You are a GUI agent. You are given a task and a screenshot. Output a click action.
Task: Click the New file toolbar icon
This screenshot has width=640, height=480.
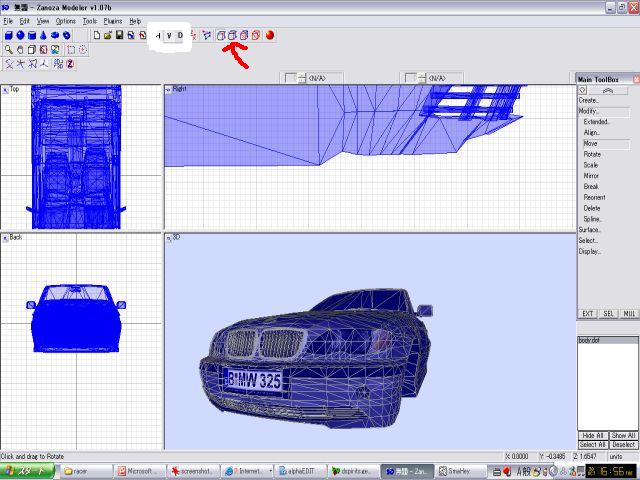click(x=96, y=35)
